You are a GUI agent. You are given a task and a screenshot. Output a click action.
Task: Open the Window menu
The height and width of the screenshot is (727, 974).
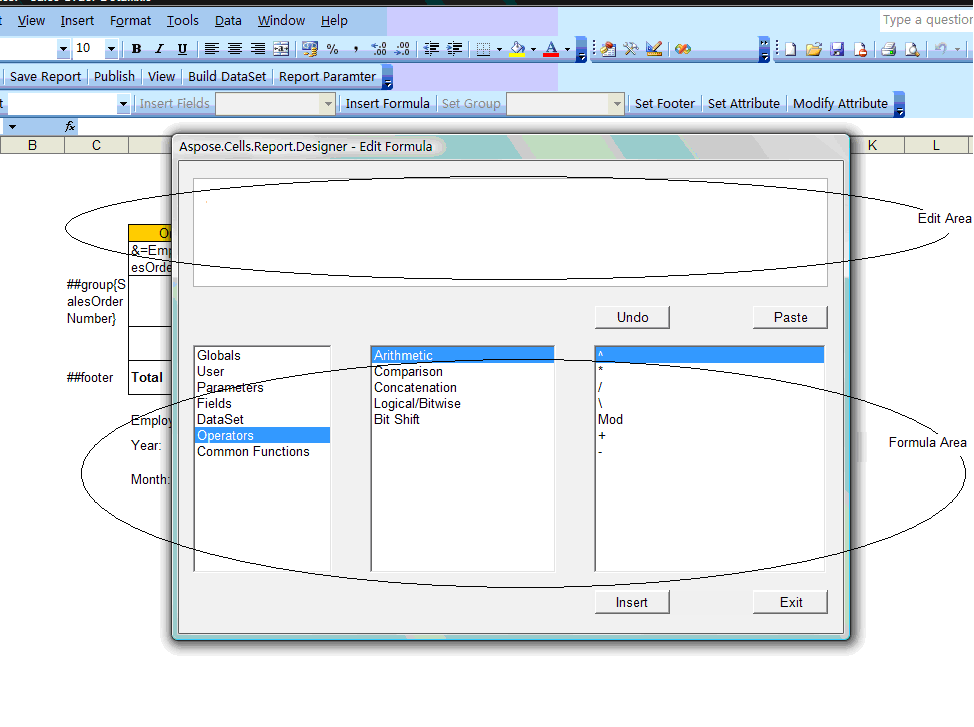click(x=281, y=21)
